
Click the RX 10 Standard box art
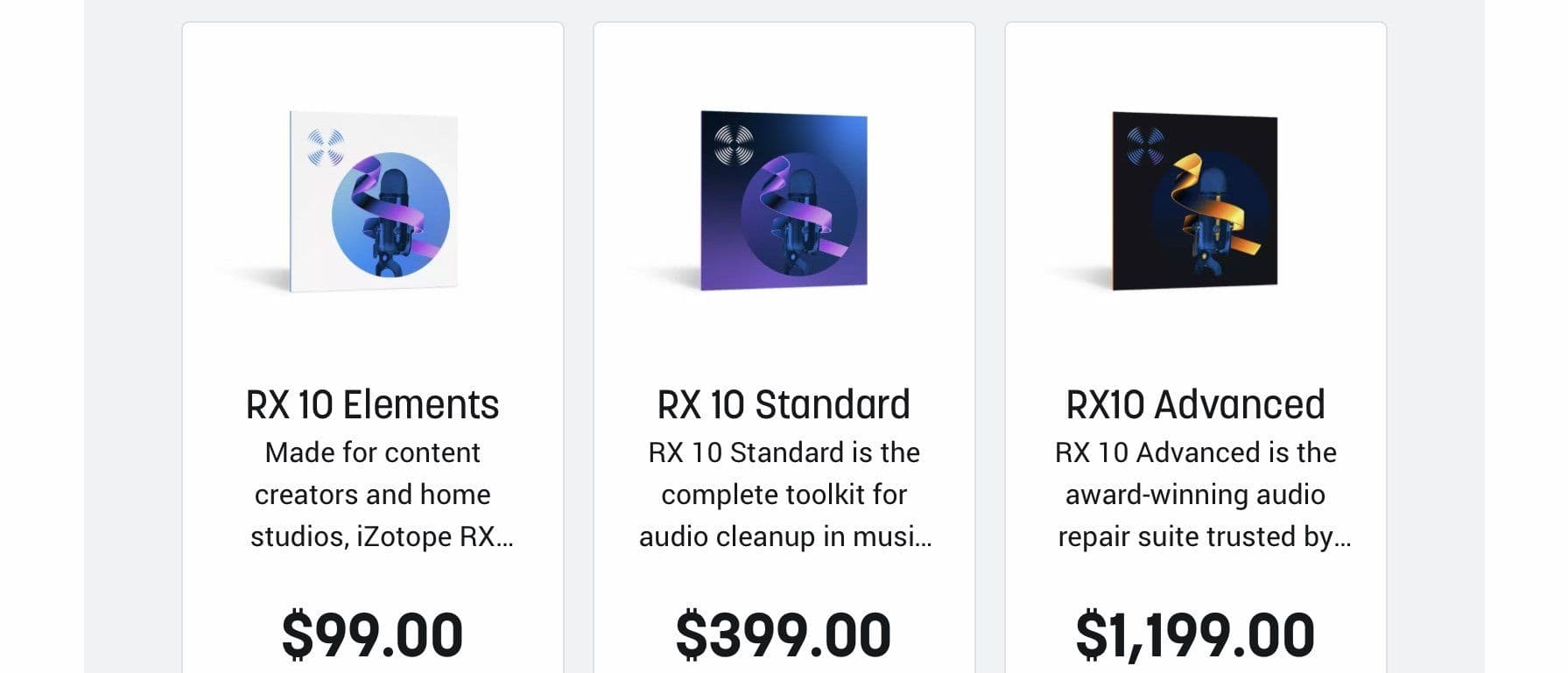coord(784,200)
